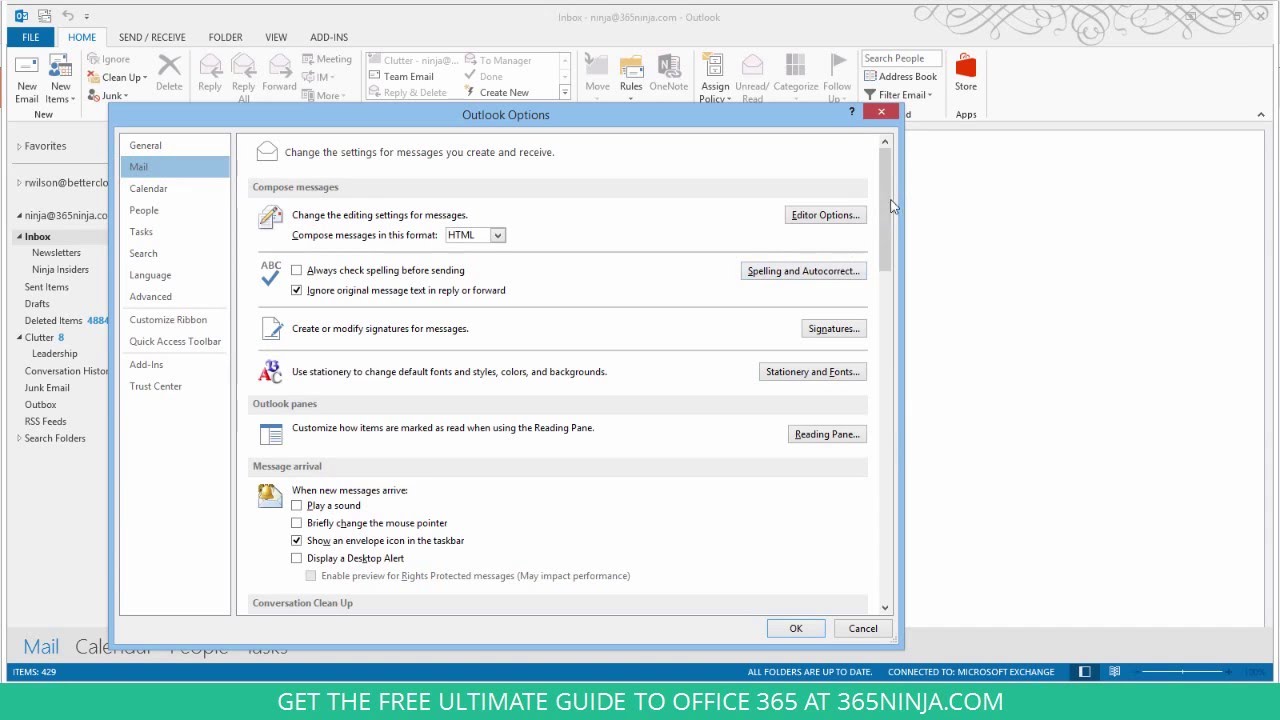
Task: Click Mail in the navigation bar
Action: (x=41, y=647)
